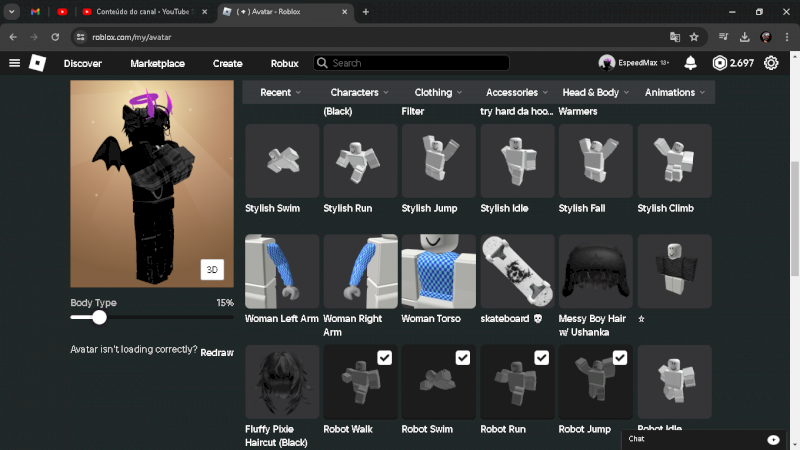Uncheck the Robot Jump animation
This screenshot has width=800, height=450.
(x=619, y=357)
